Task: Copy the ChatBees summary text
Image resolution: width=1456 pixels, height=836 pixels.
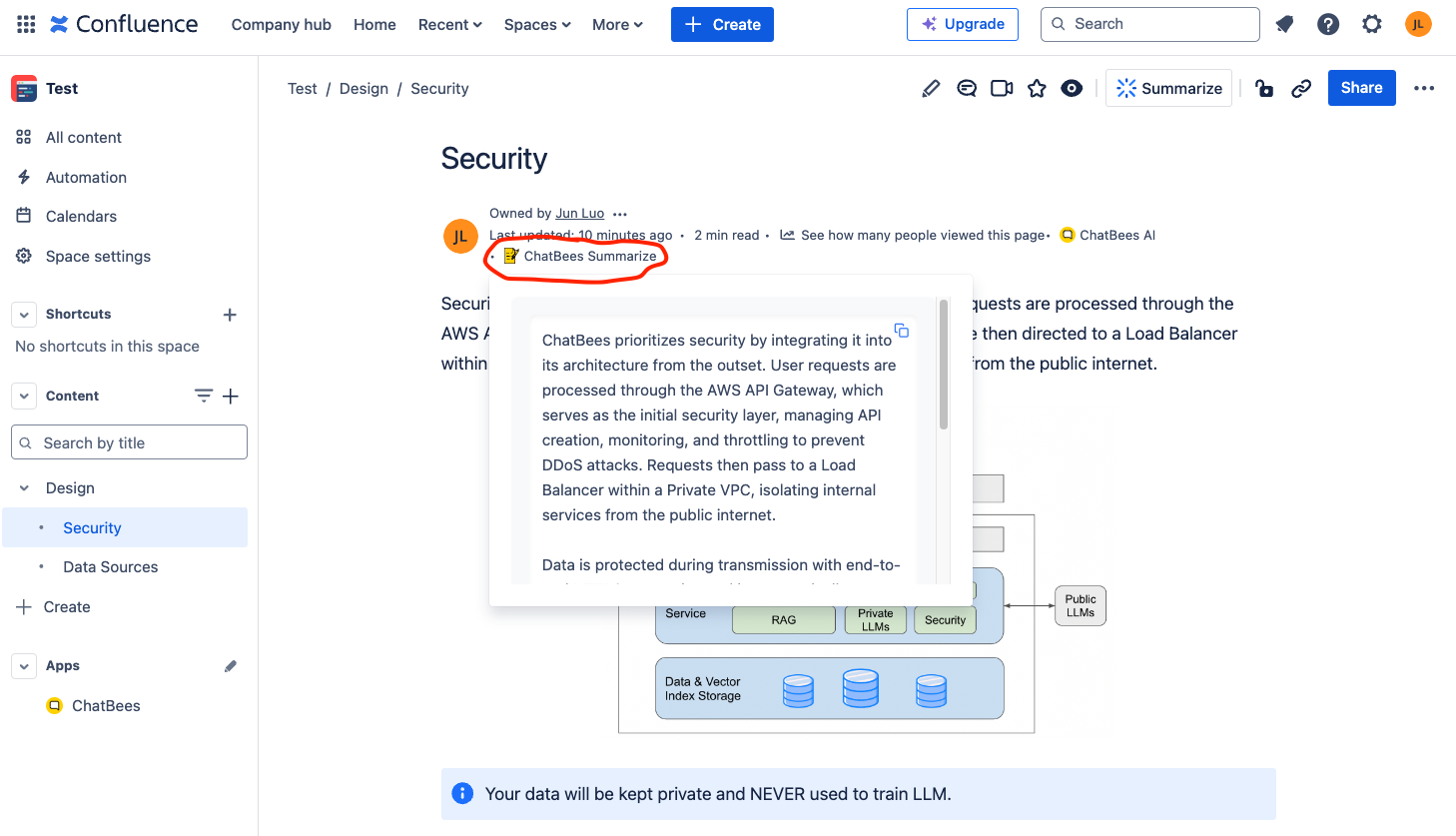Action: tap(902, 331)
